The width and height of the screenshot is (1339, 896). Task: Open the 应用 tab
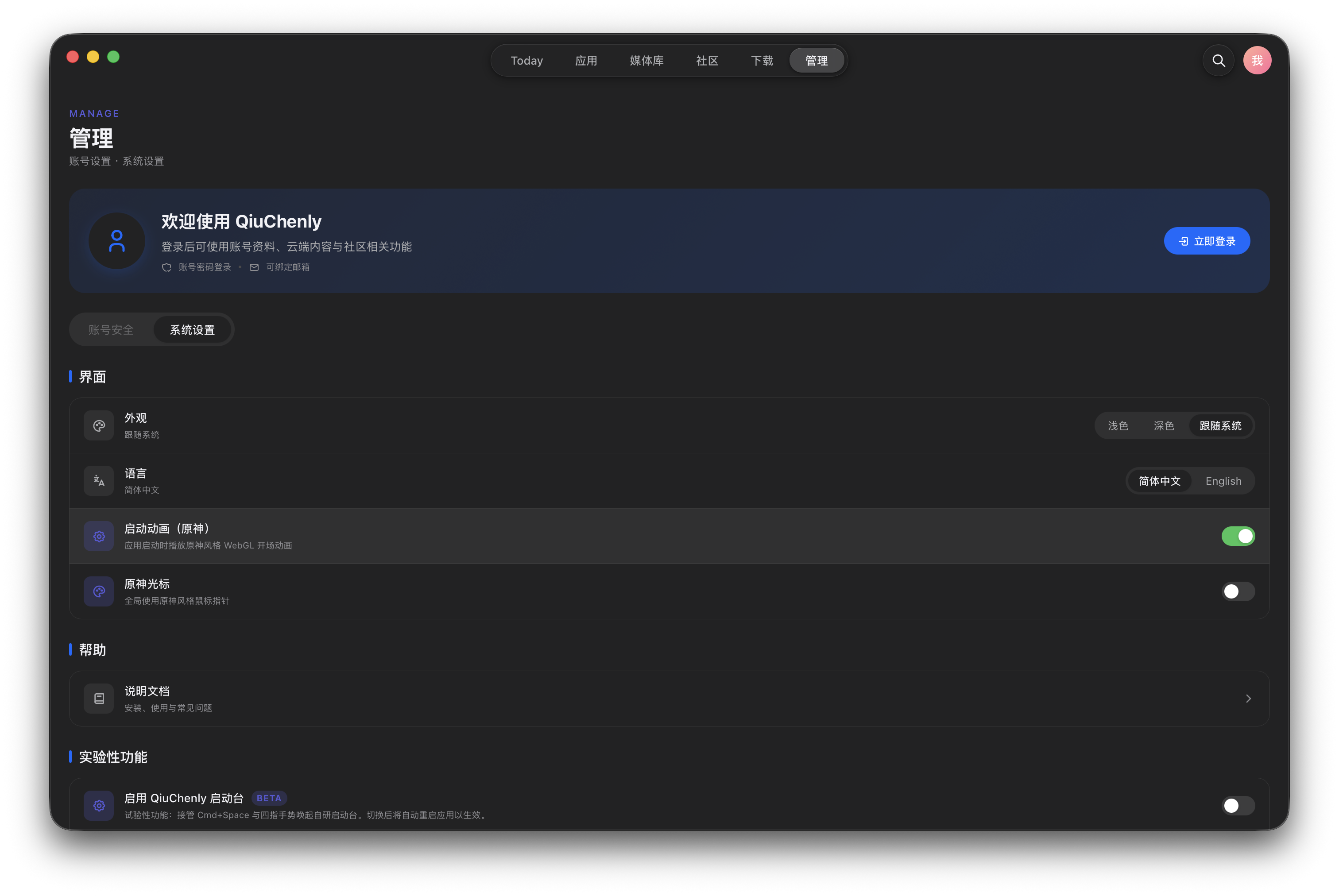click(x=586, y=61)
